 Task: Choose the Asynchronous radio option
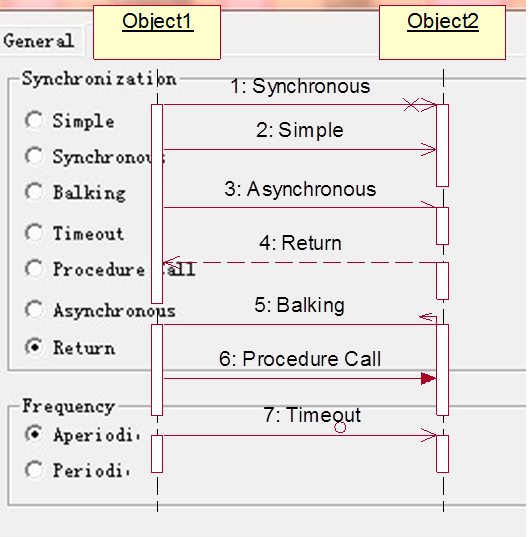[x=34, y=310]
